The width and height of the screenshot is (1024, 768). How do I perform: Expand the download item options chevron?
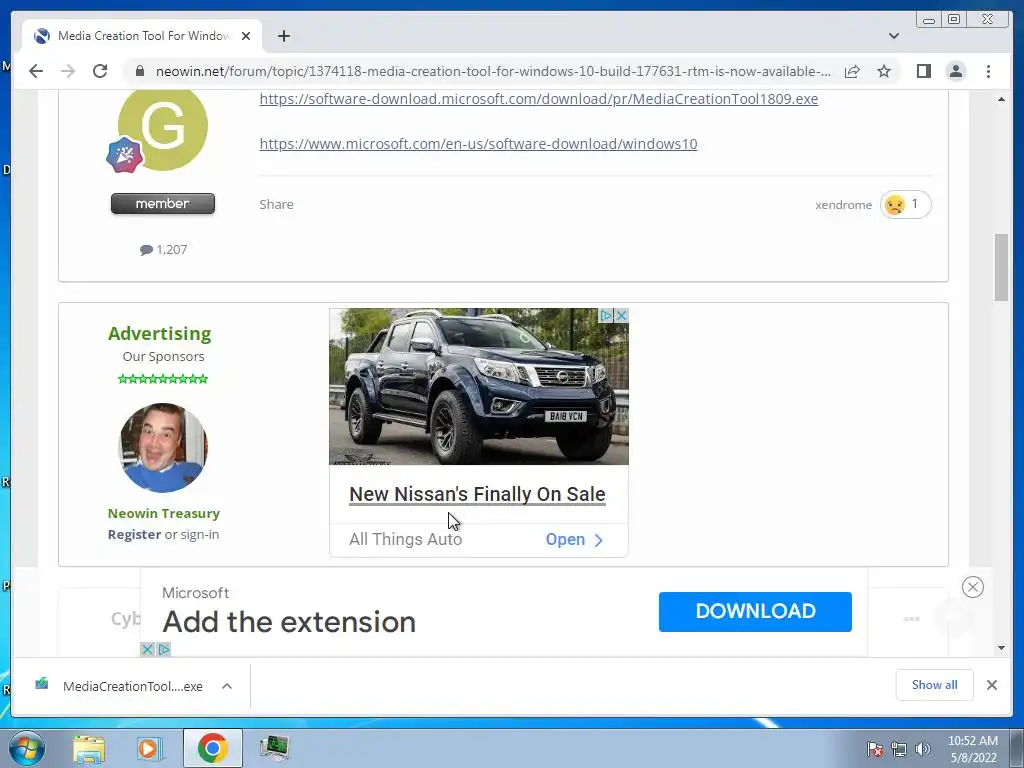[227, 686]
